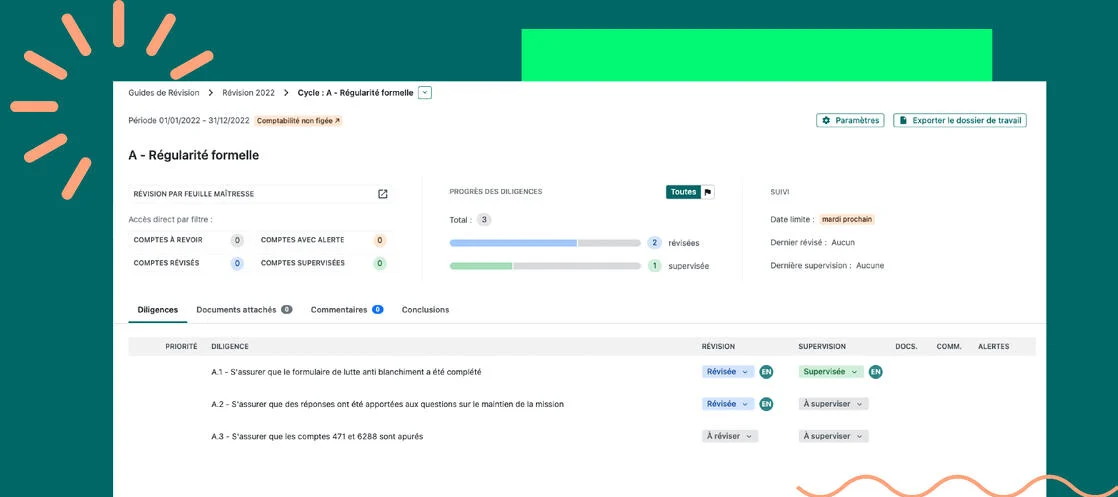Open A.2 À superviser dropdown
The image size is (1118, 497).
pyautogui.click(x=833, y=404)
